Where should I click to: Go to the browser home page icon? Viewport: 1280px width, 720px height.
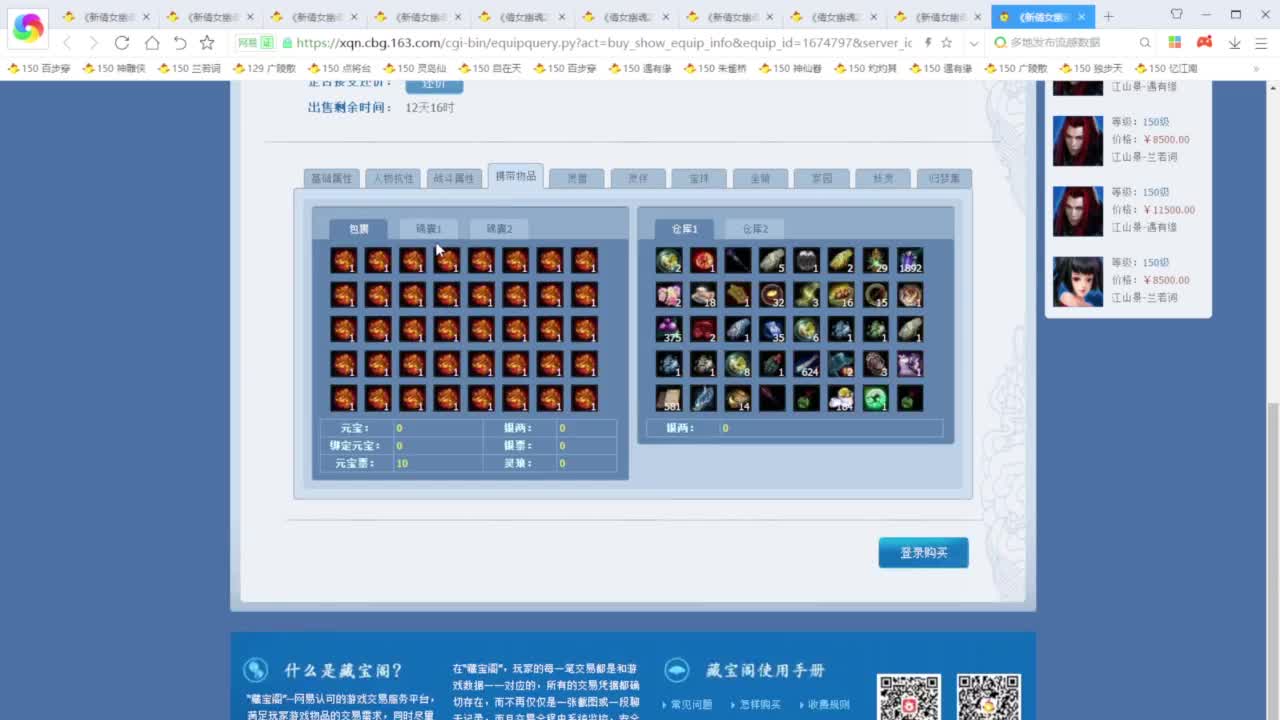coord(151,43)
